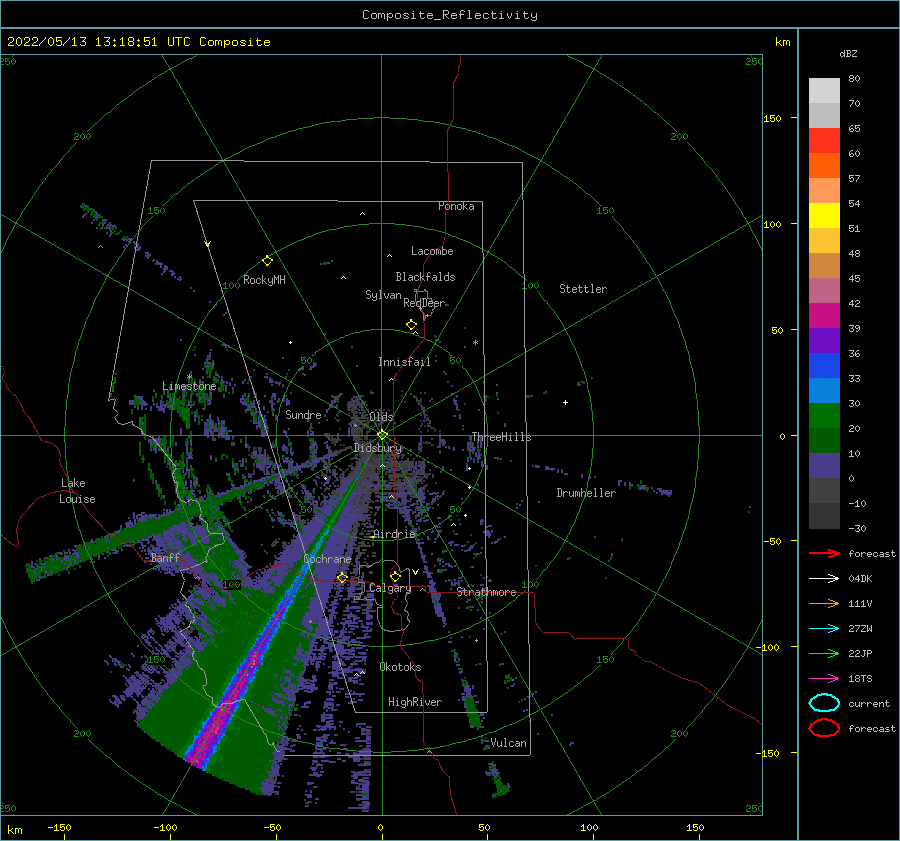Click the dBZ legend heading
This screenshot has width=900, height=841.
(x=848, y=53)
